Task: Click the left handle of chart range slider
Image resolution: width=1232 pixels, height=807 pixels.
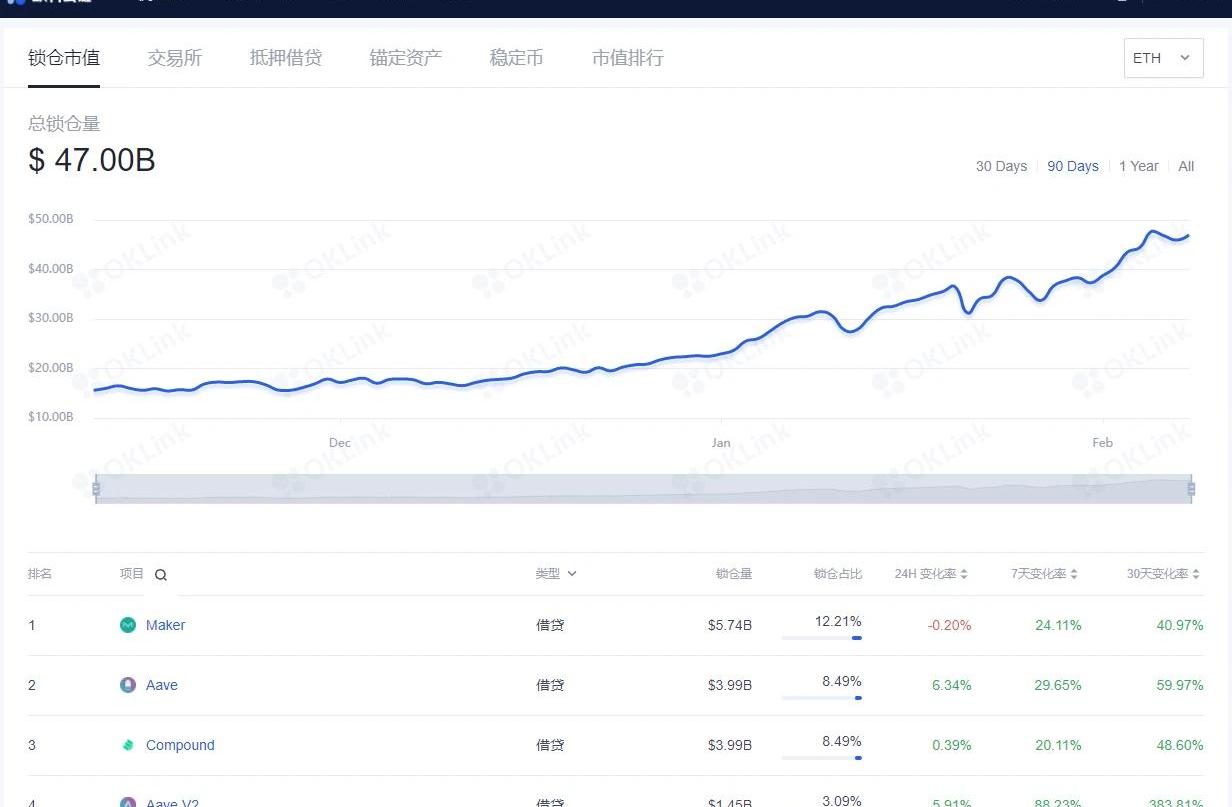Action: click(96, 488)
